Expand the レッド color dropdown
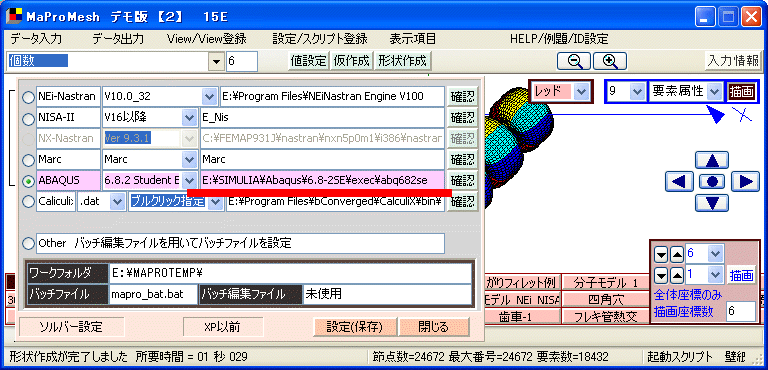Screen dimensions: 768x370 [x=581, y=91]
